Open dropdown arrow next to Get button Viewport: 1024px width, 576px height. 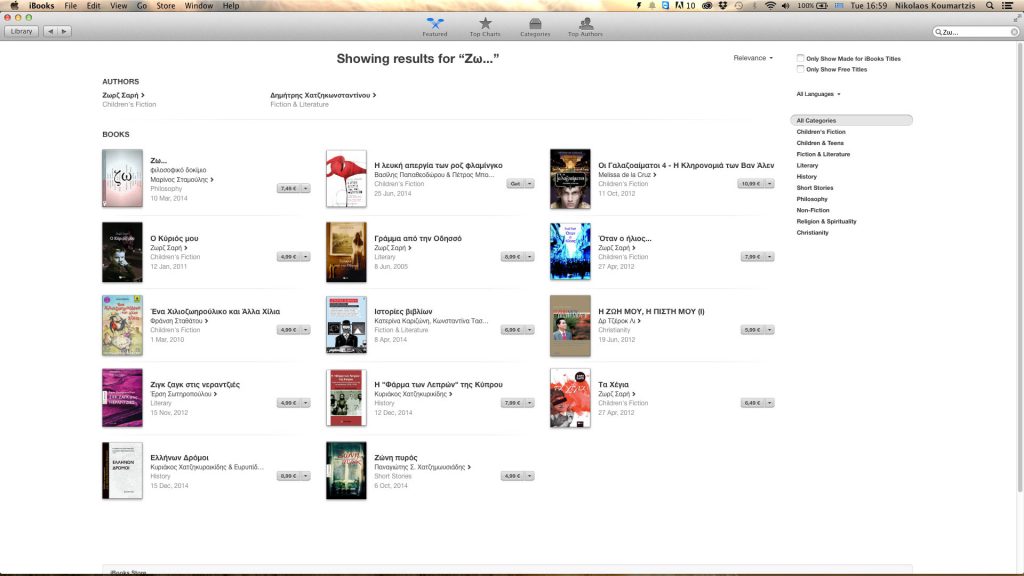530,184
